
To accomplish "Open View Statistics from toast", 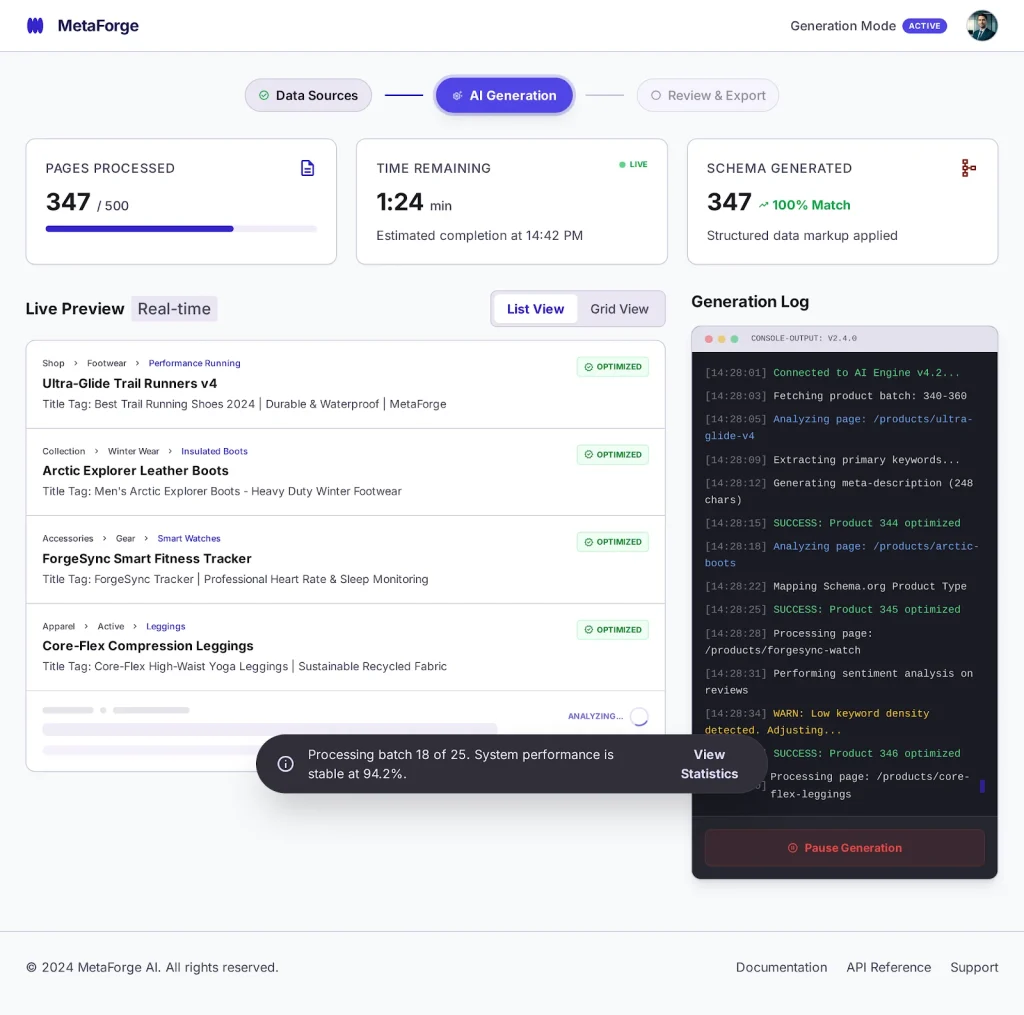I will click(709, 764).
